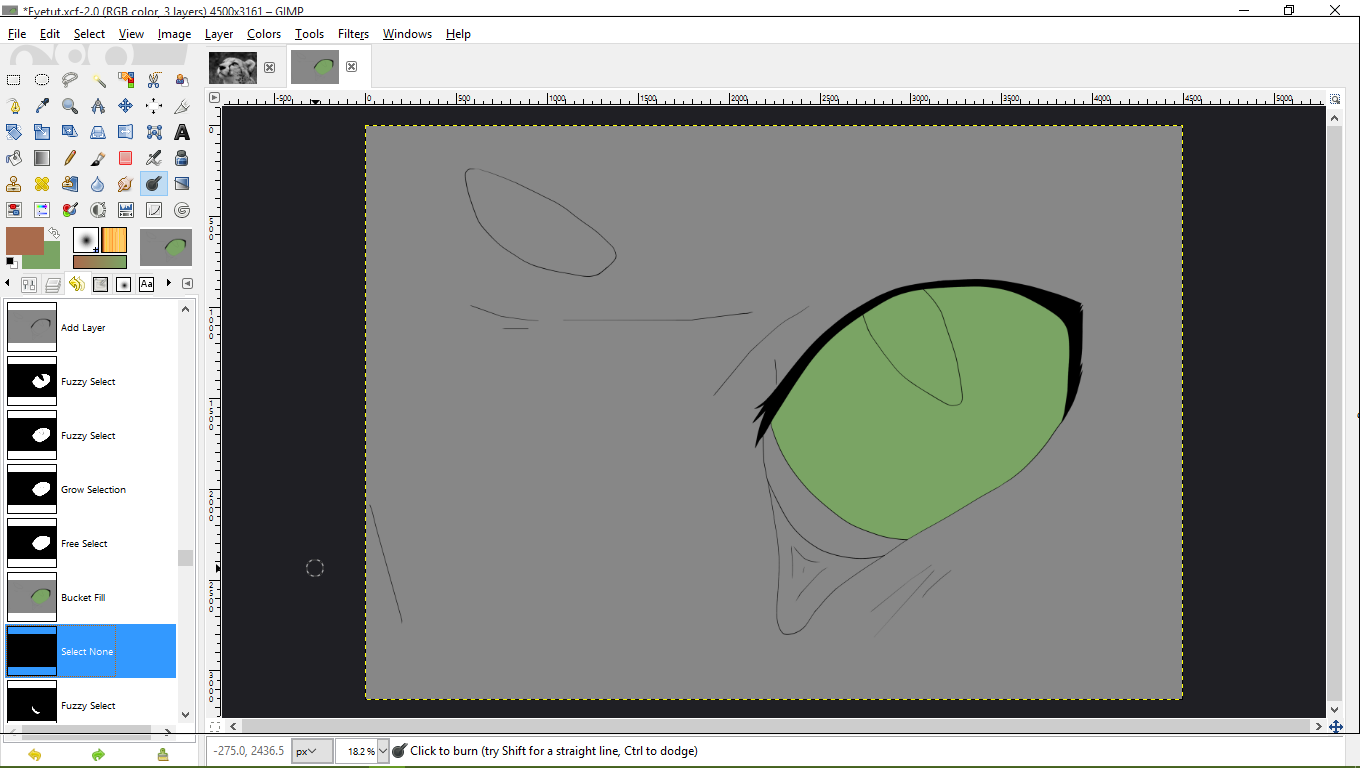Switch to the cheetah photo image tab
This screenshot has height=768, width=1360.
[x=233, y=67]
